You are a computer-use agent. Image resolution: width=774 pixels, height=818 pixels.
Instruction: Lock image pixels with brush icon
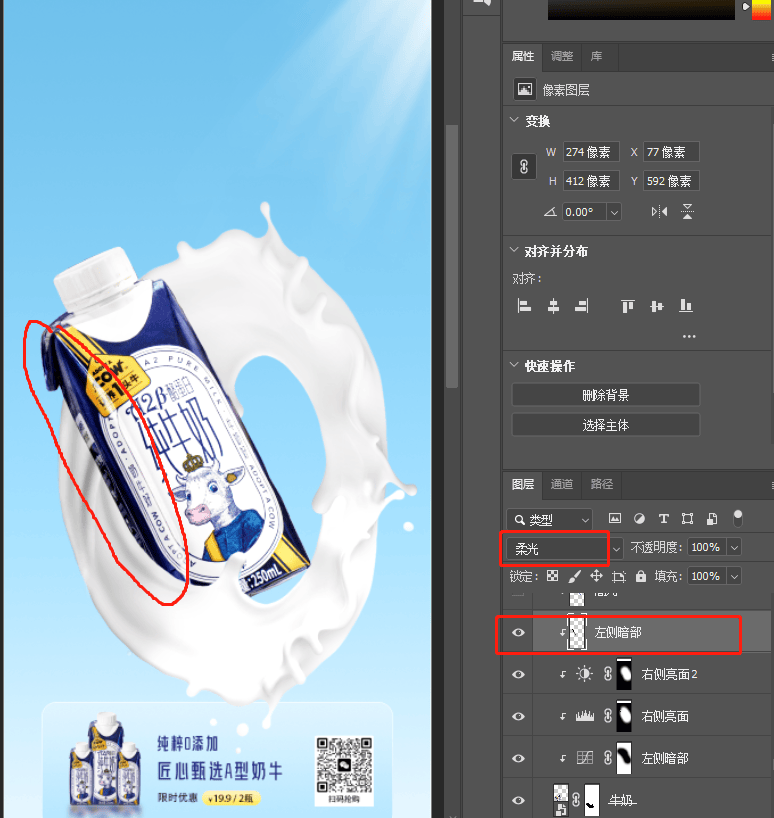coord(574,576)
